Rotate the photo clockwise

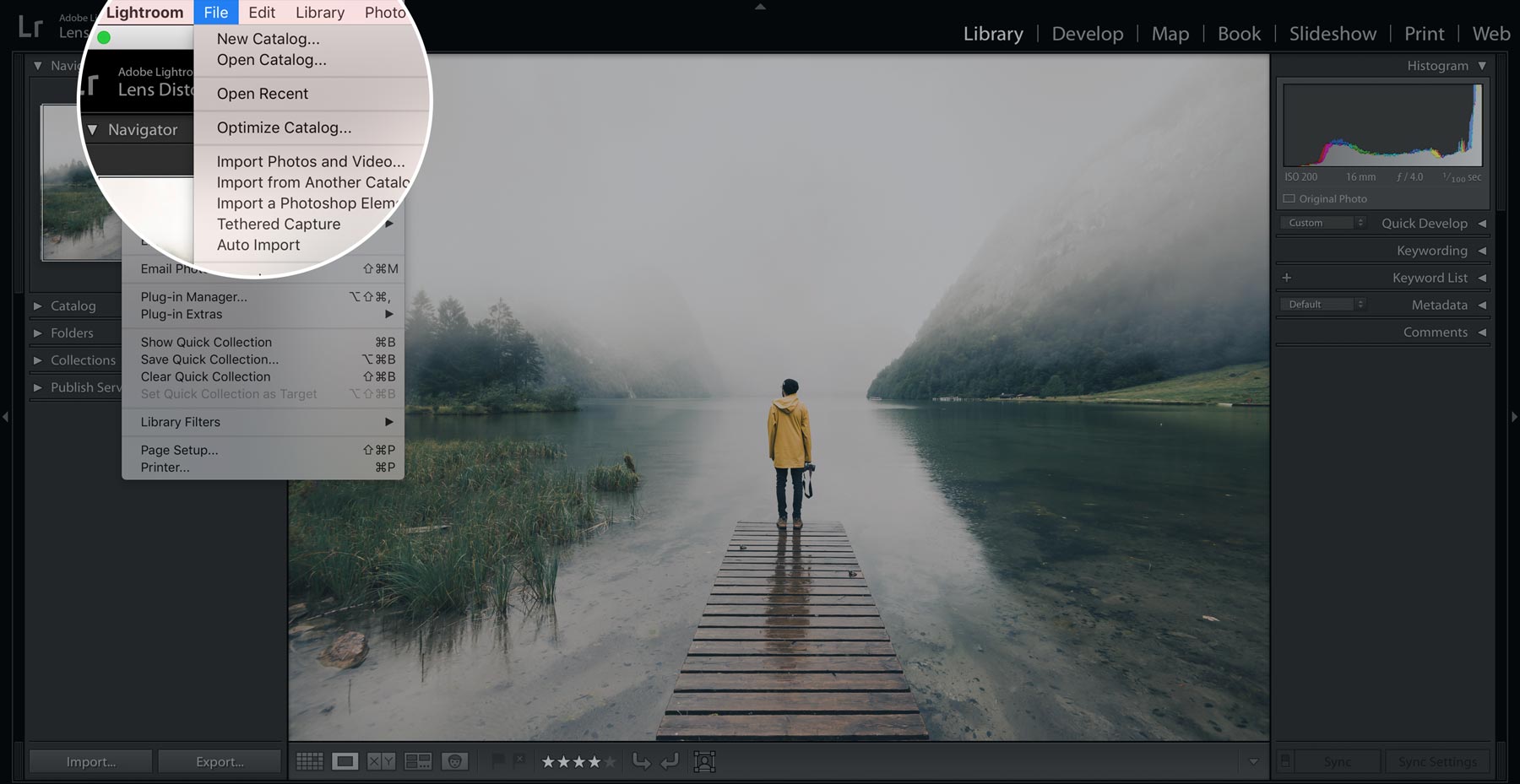pos(670,762)
